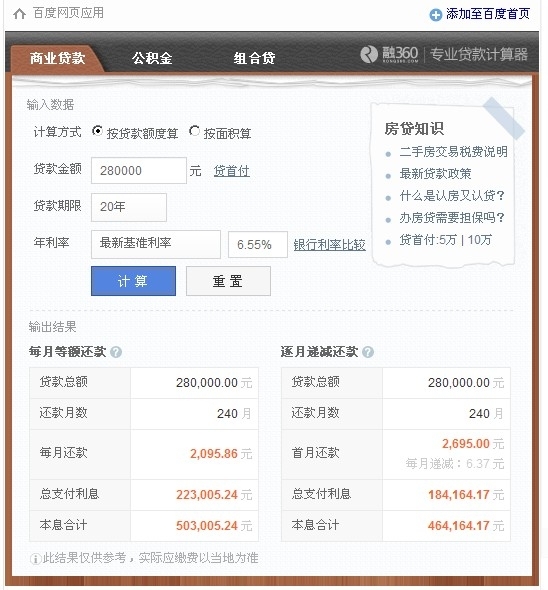Click the info icon before 此结果仅供参考
This screenshot has height=590, width=548.
pyautogui.click(x=35, y=559)
